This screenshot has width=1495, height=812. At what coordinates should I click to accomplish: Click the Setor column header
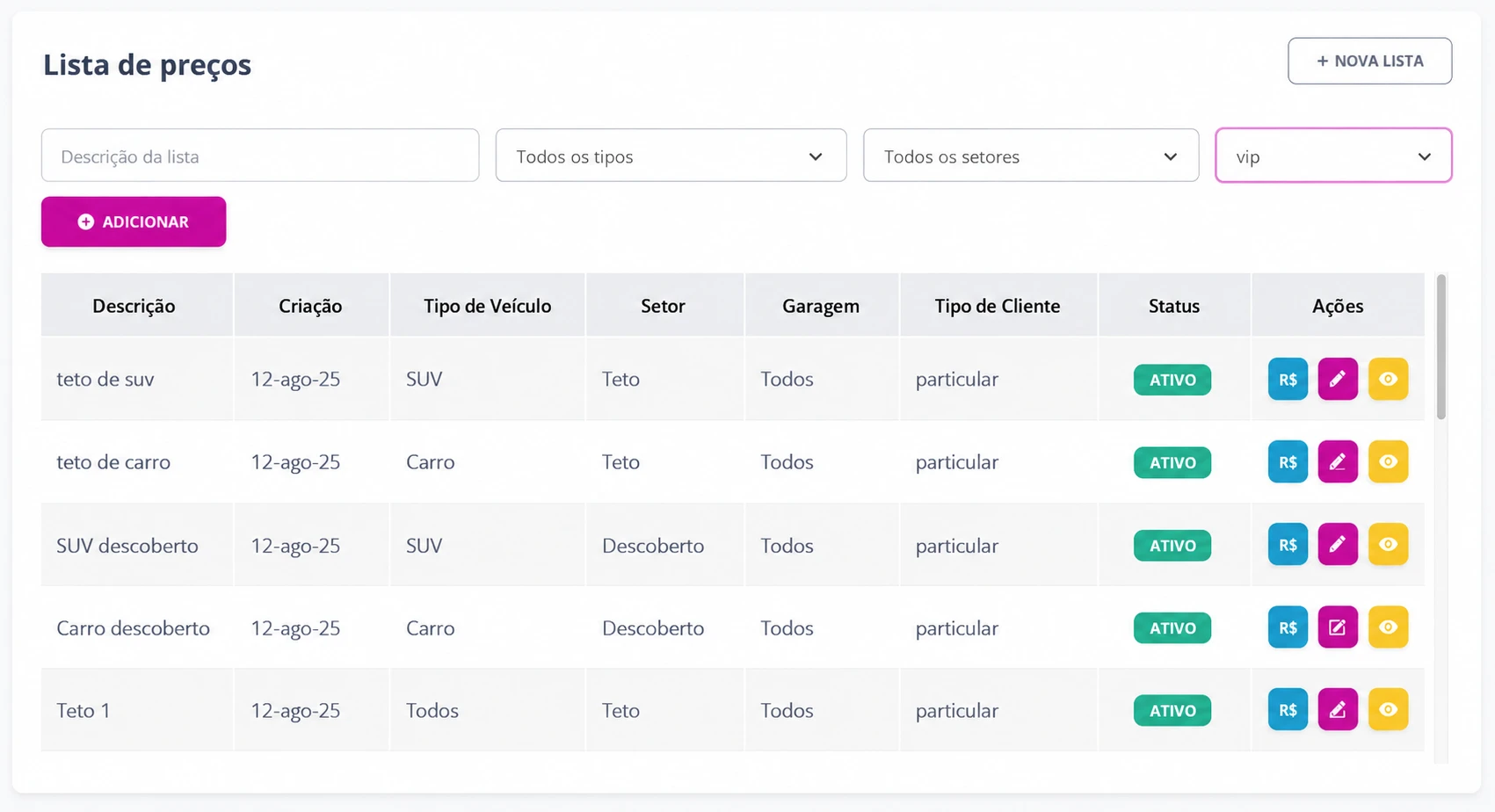point(664,305)
